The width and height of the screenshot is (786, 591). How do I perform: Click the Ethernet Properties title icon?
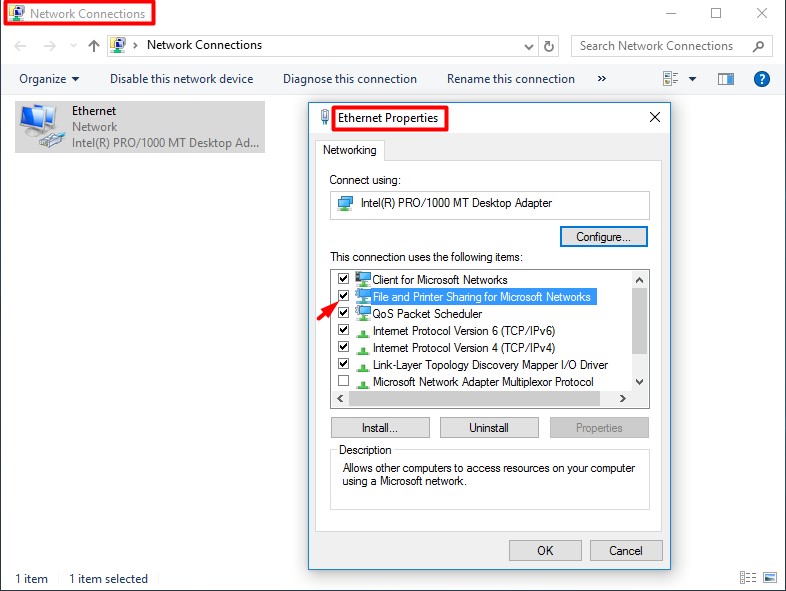coord(325,117)
